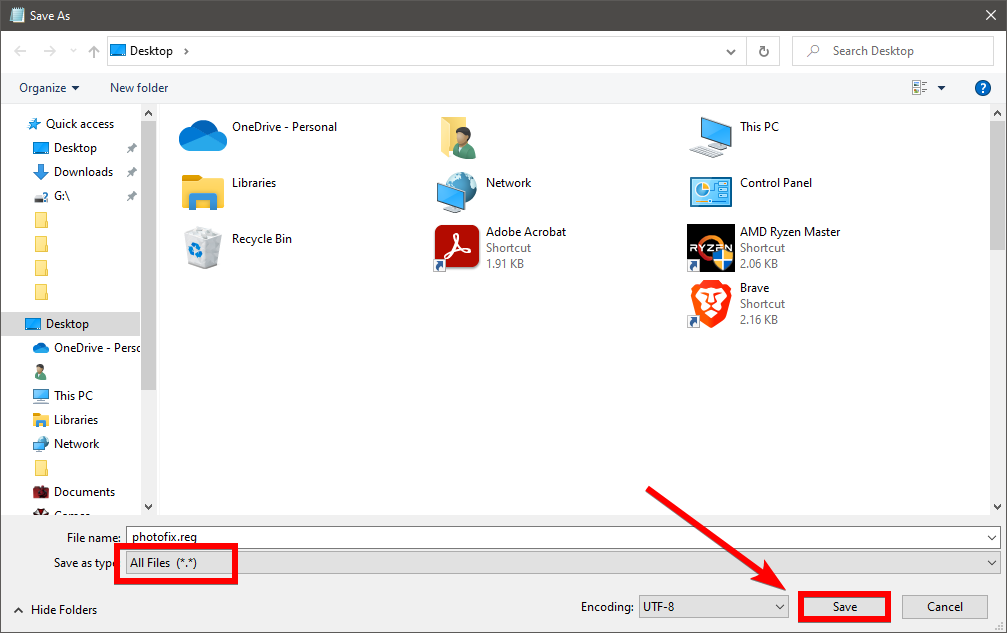
Task: Click the Cancel button
Action: pos(944,606)
